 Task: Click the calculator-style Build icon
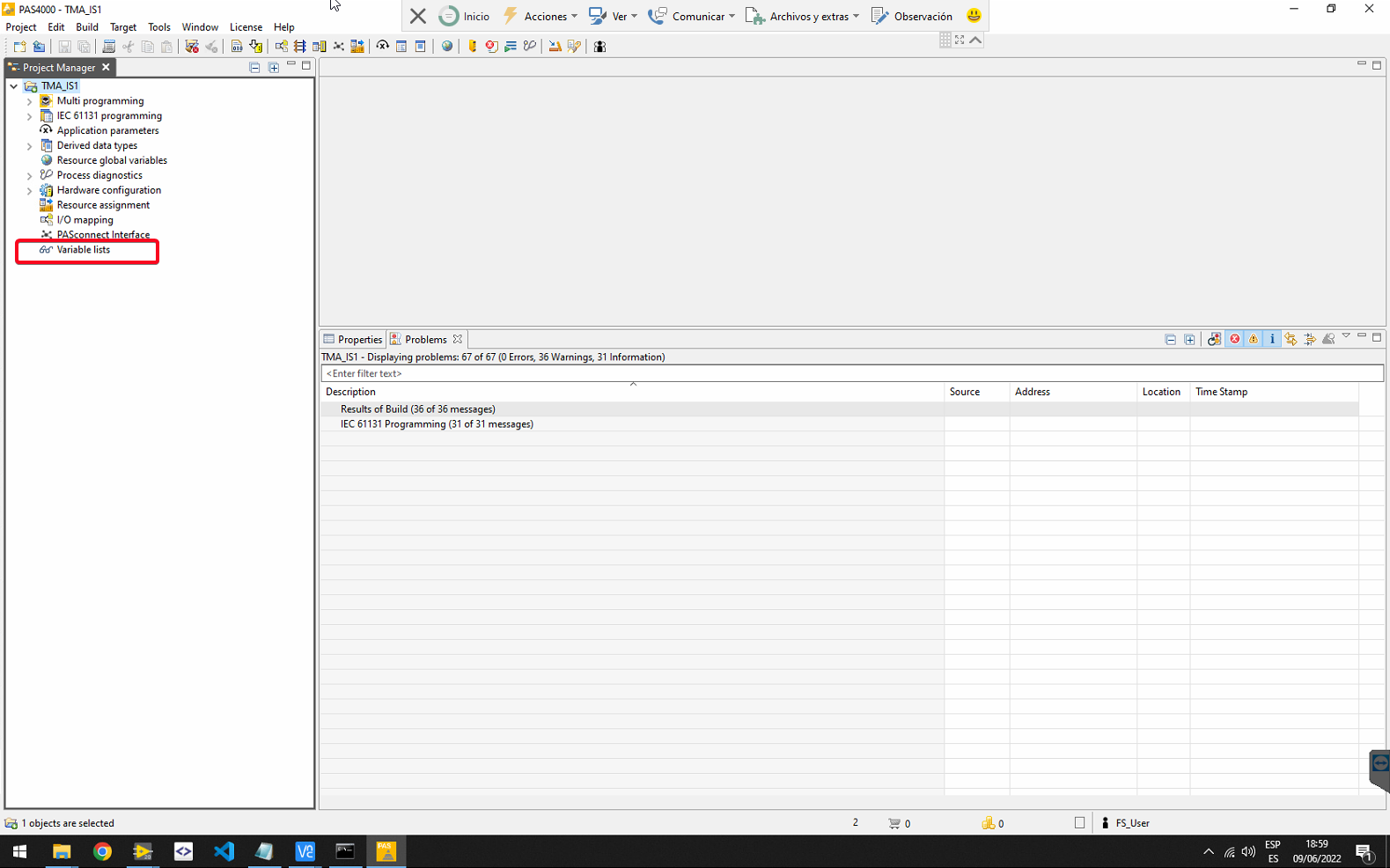pyautogui.click(x=109, y=47)
